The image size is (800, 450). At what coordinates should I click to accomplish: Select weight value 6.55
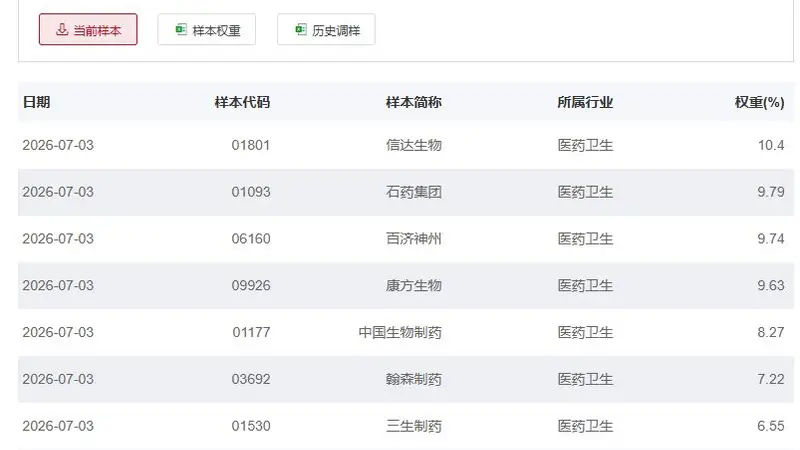click(771, 426)
